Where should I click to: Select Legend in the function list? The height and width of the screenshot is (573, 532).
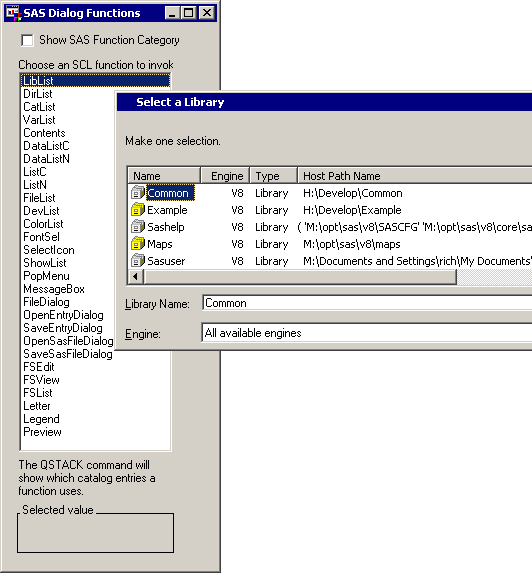(x=41, y=419)
